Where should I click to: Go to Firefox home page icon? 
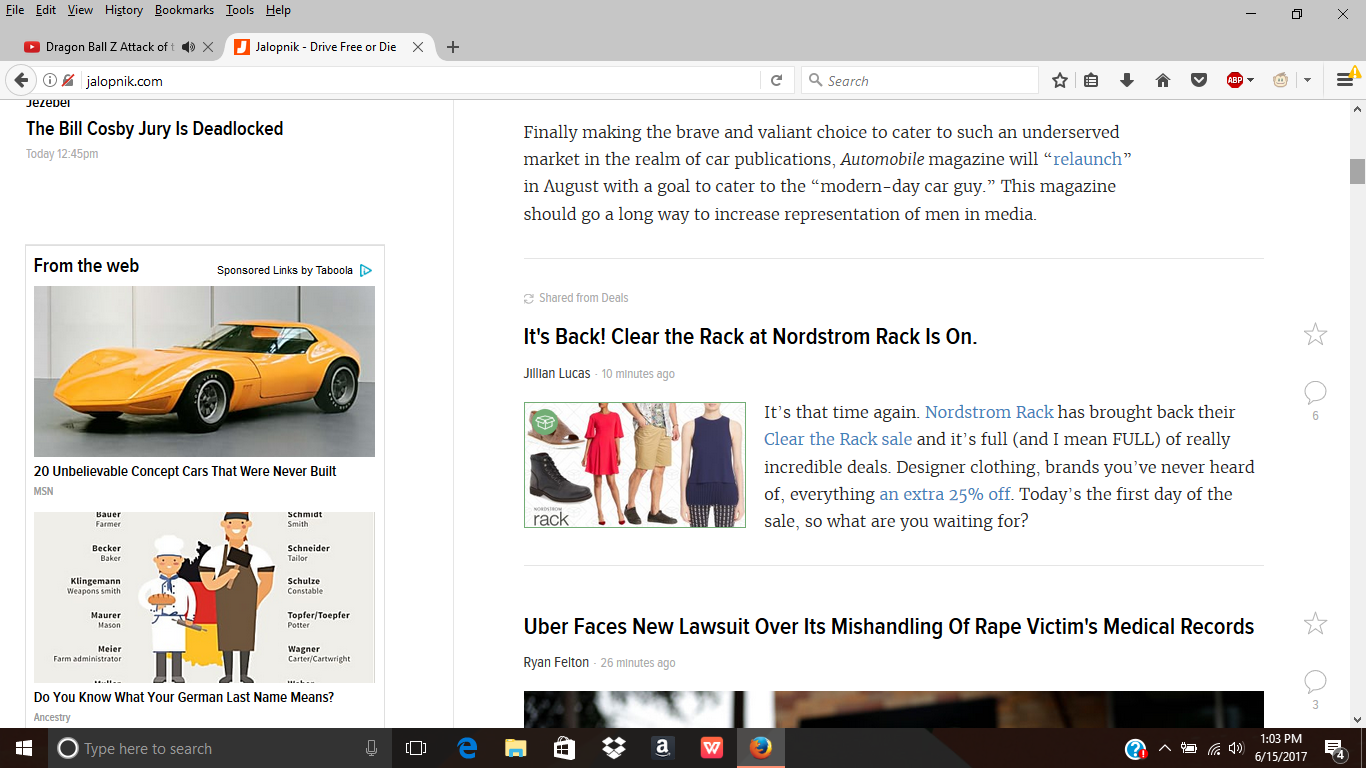pyautogui.click(x=1163, y=81)
